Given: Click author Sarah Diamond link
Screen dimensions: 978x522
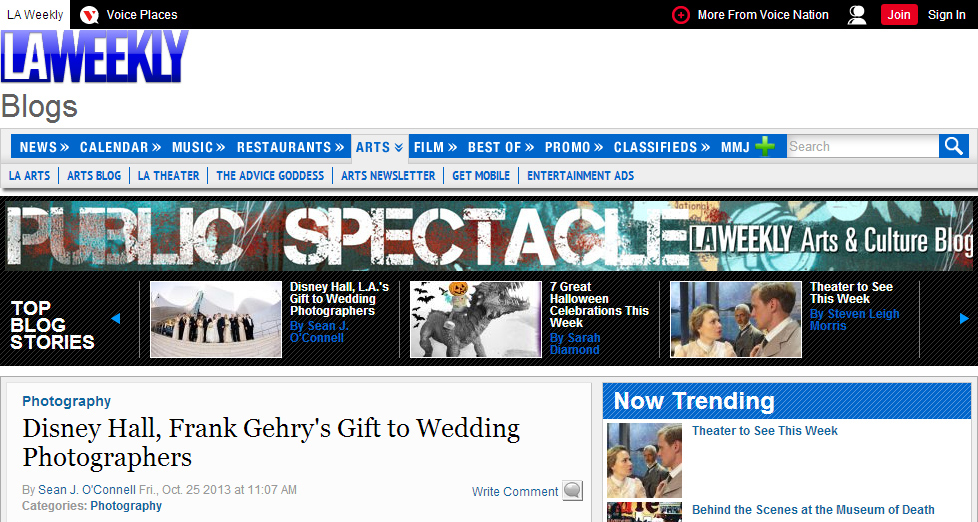Looking at the screenshot, I should point(575,344).
